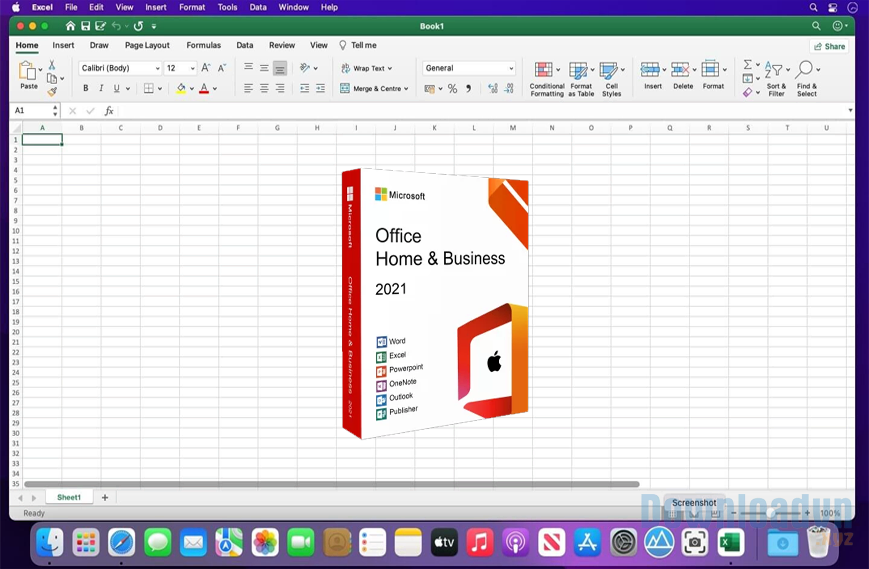Open Sort & Filter menu
This screenshot has width=869, height=569.
pos(776,79)
